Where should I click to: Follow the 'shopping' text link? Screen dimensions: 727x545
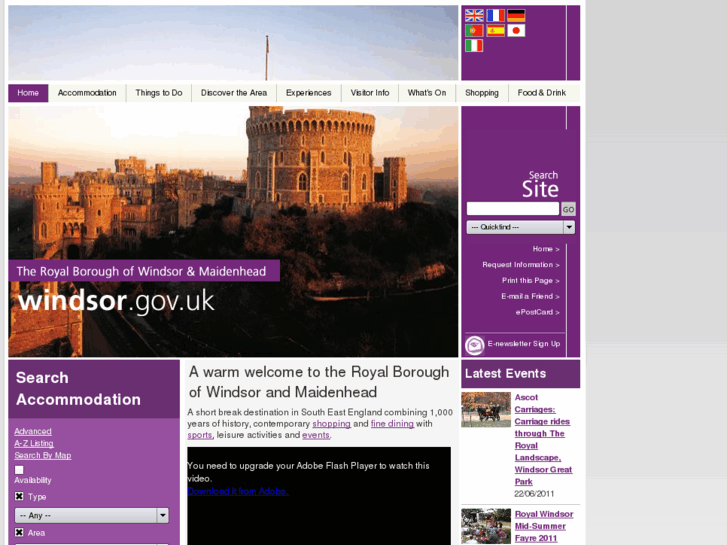point(332,423)
